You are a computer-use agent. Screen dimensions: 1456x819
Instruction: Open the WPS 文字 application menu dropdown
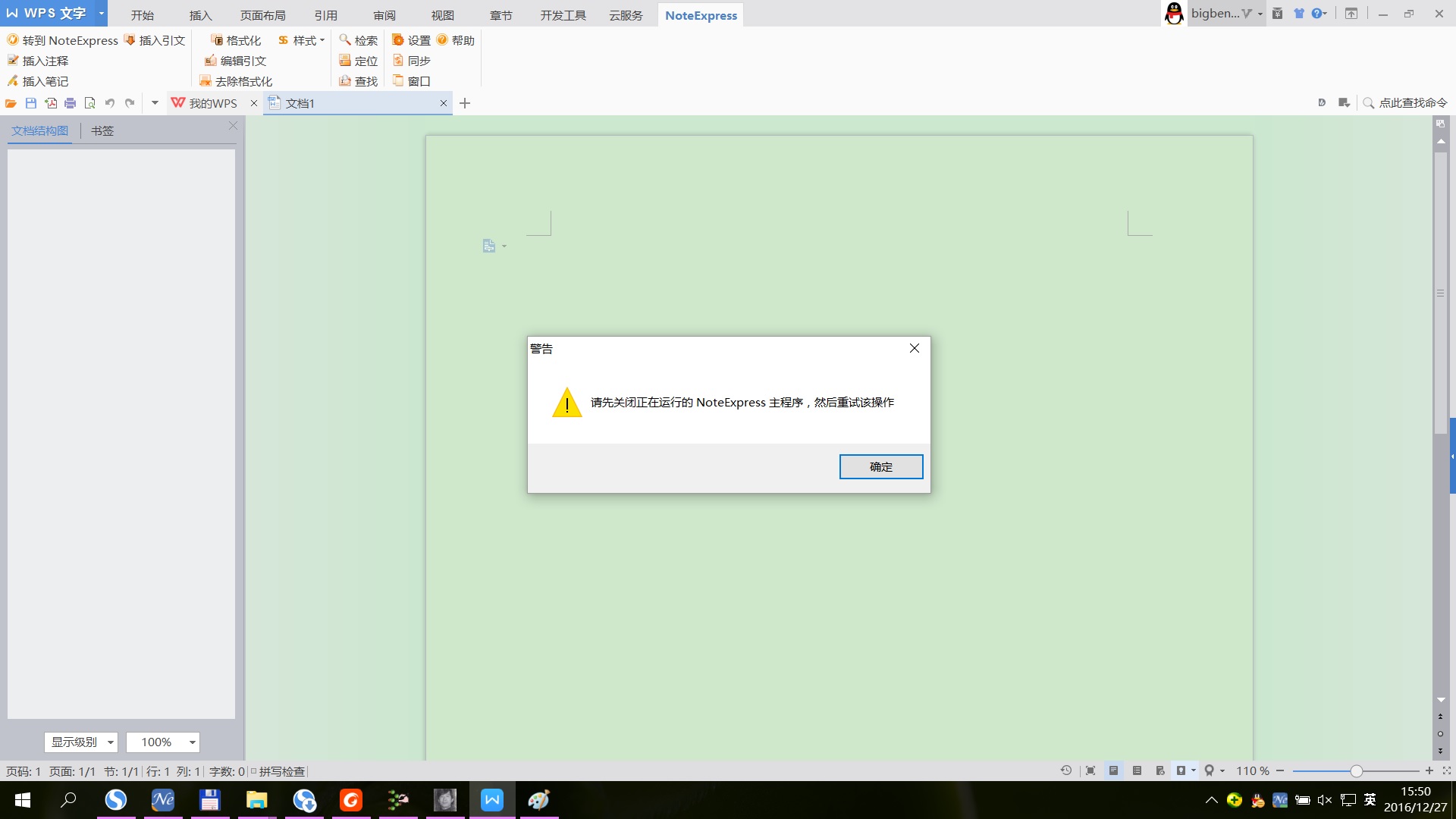click(101, 13)
